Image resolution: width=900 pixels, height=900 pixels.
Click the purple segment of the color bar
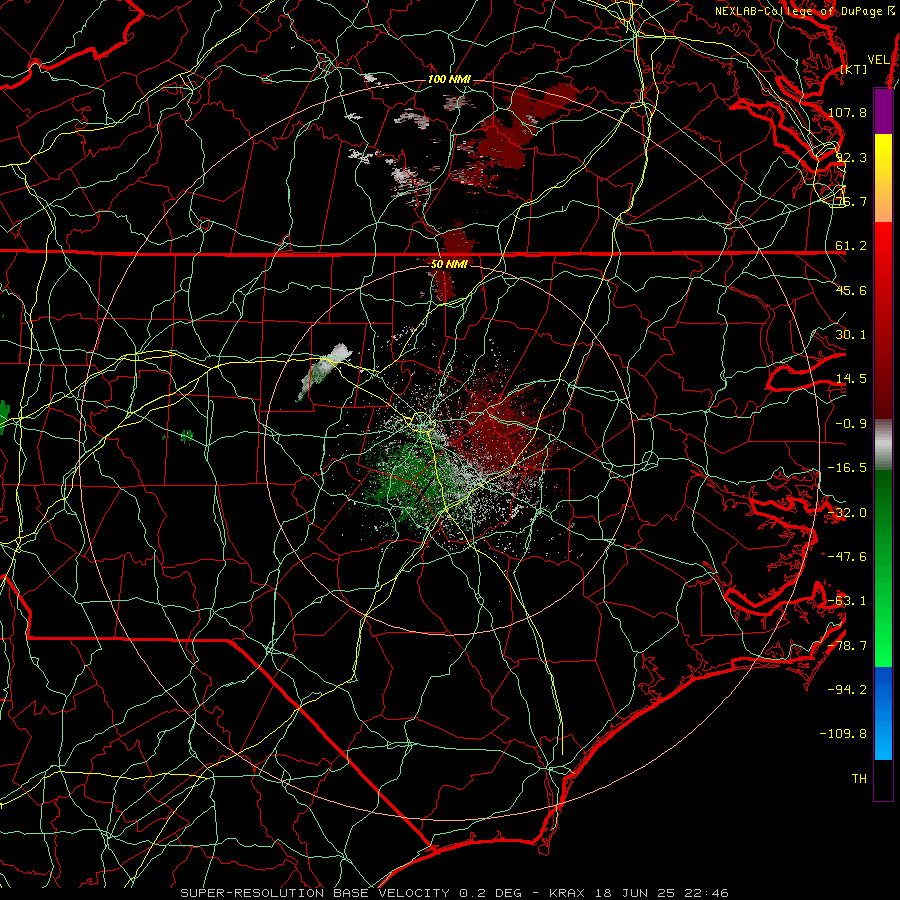coord(883,111)
